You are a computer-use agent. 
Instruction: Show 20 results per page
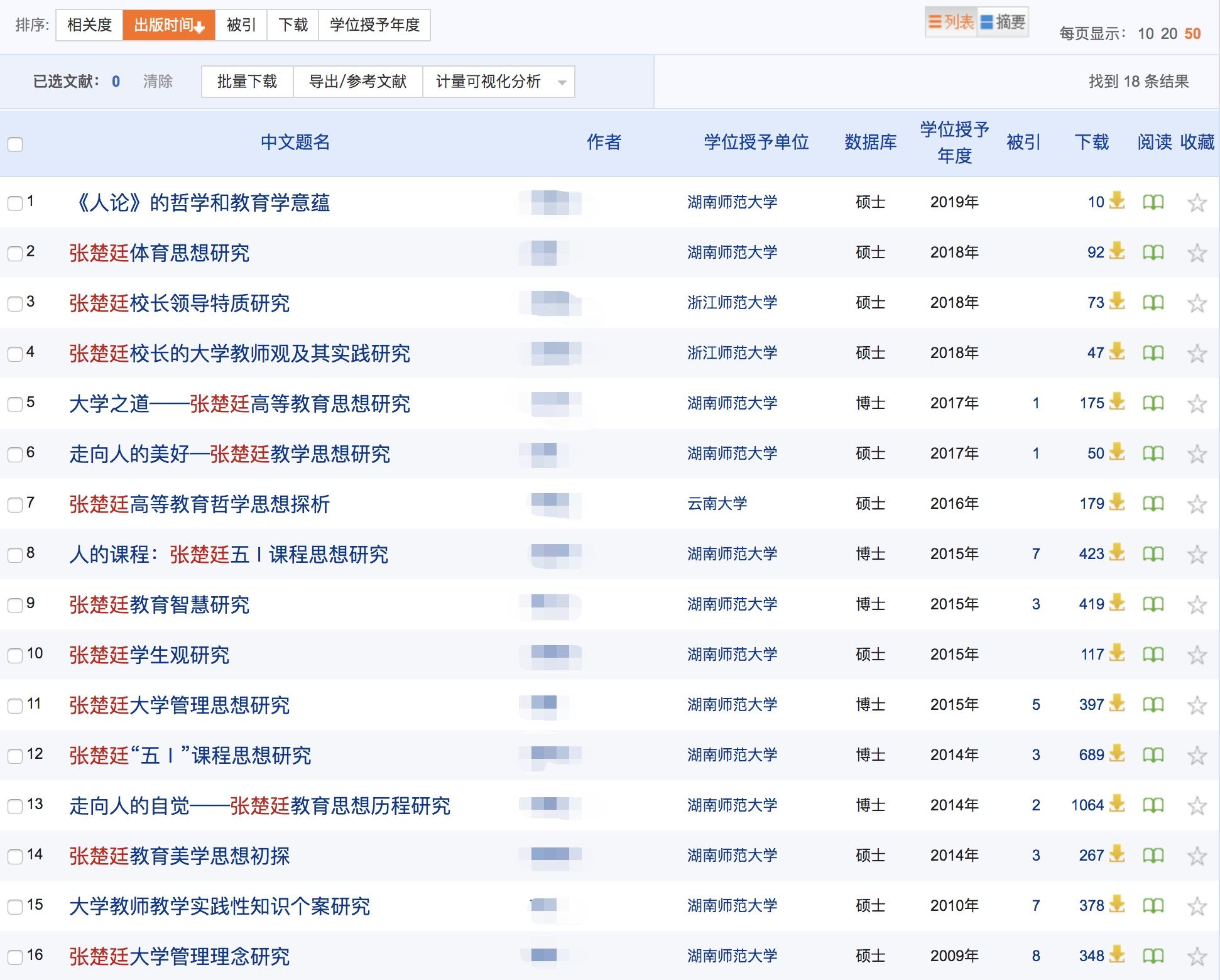coord(1168,34)
